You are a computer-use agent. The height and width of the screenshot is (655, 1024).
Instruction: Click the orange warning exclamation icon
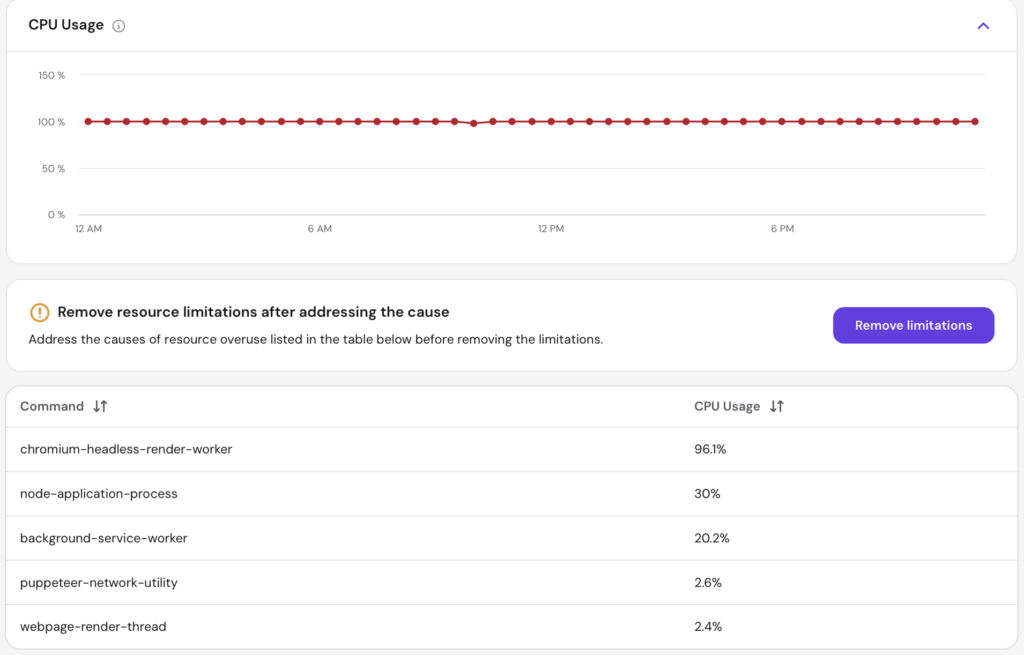pos(39,312)
